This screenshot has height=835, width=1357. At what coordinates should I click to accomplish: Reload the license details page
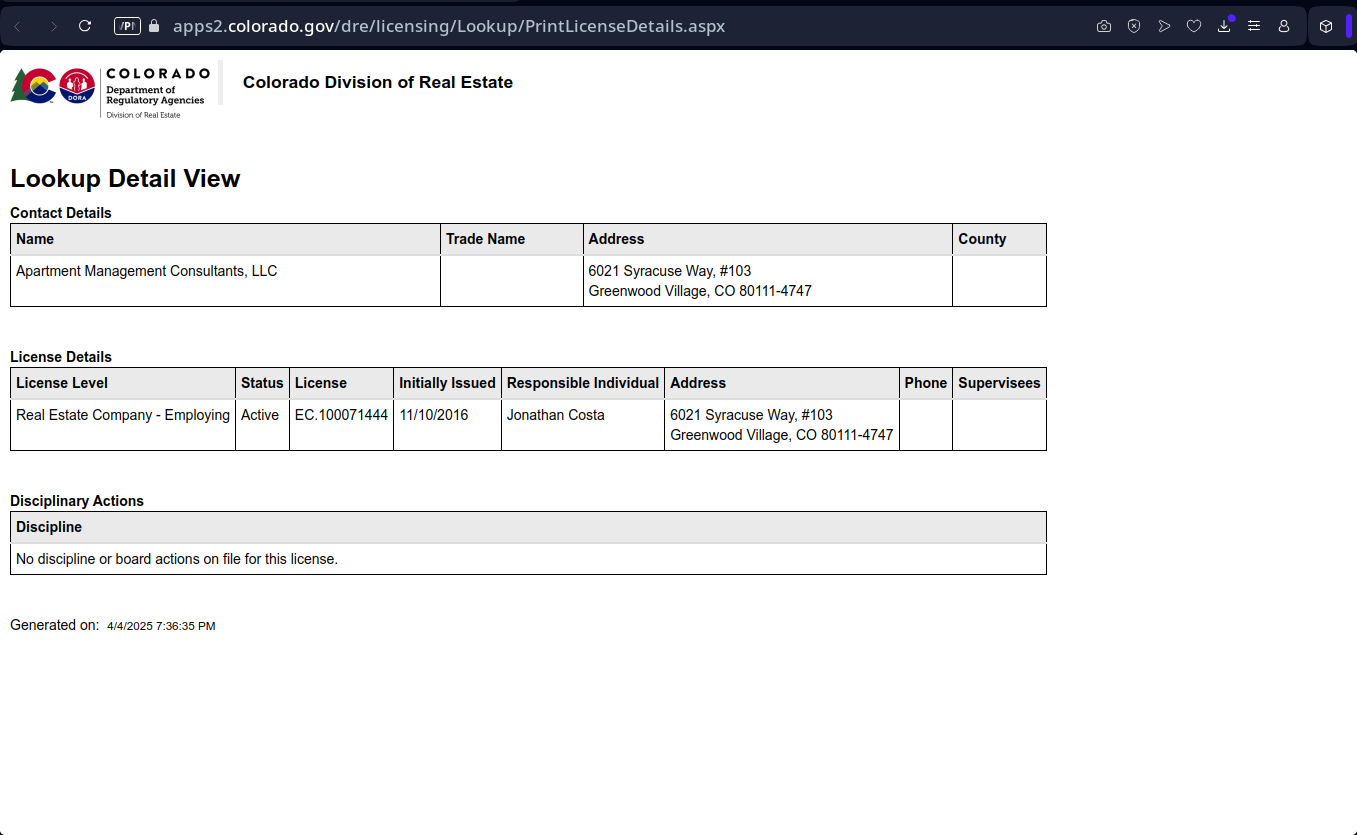click(85, 26)
